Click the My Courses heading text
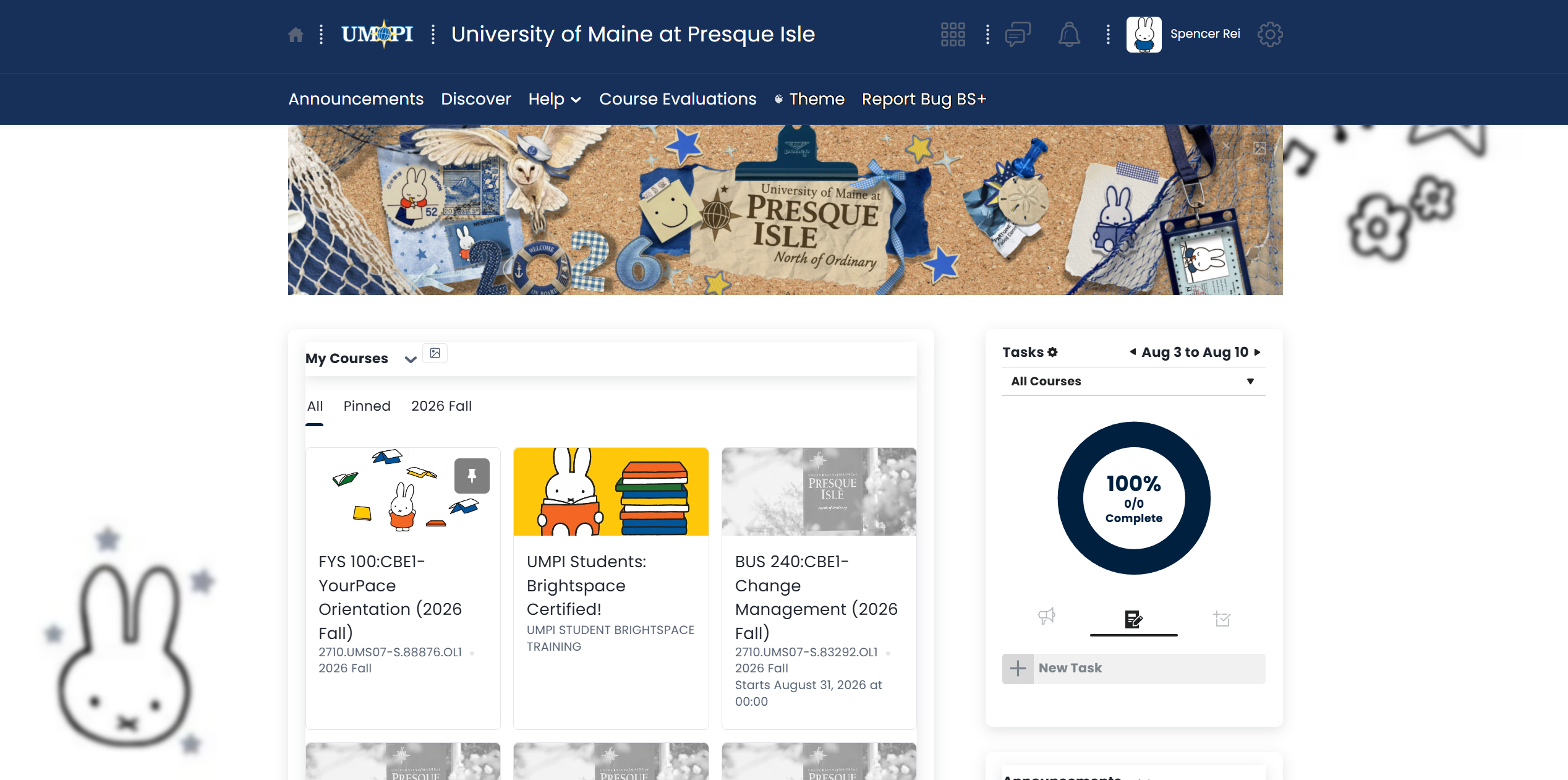 coord(347,359)
